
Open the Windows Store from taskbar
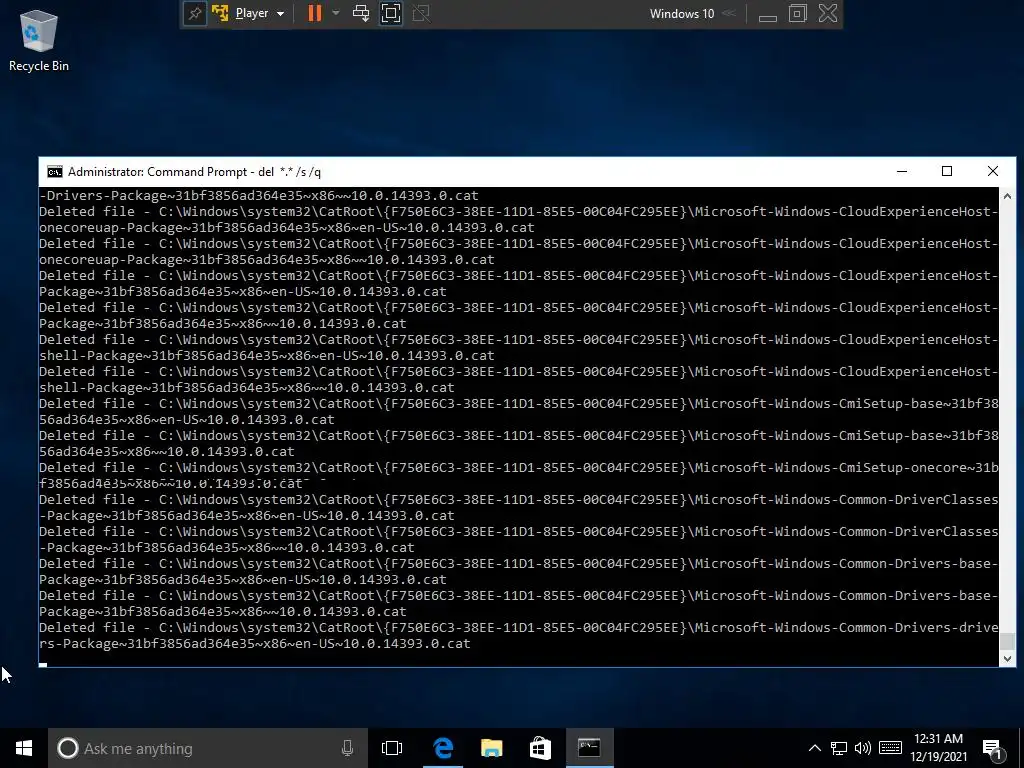tap(540, 748)
